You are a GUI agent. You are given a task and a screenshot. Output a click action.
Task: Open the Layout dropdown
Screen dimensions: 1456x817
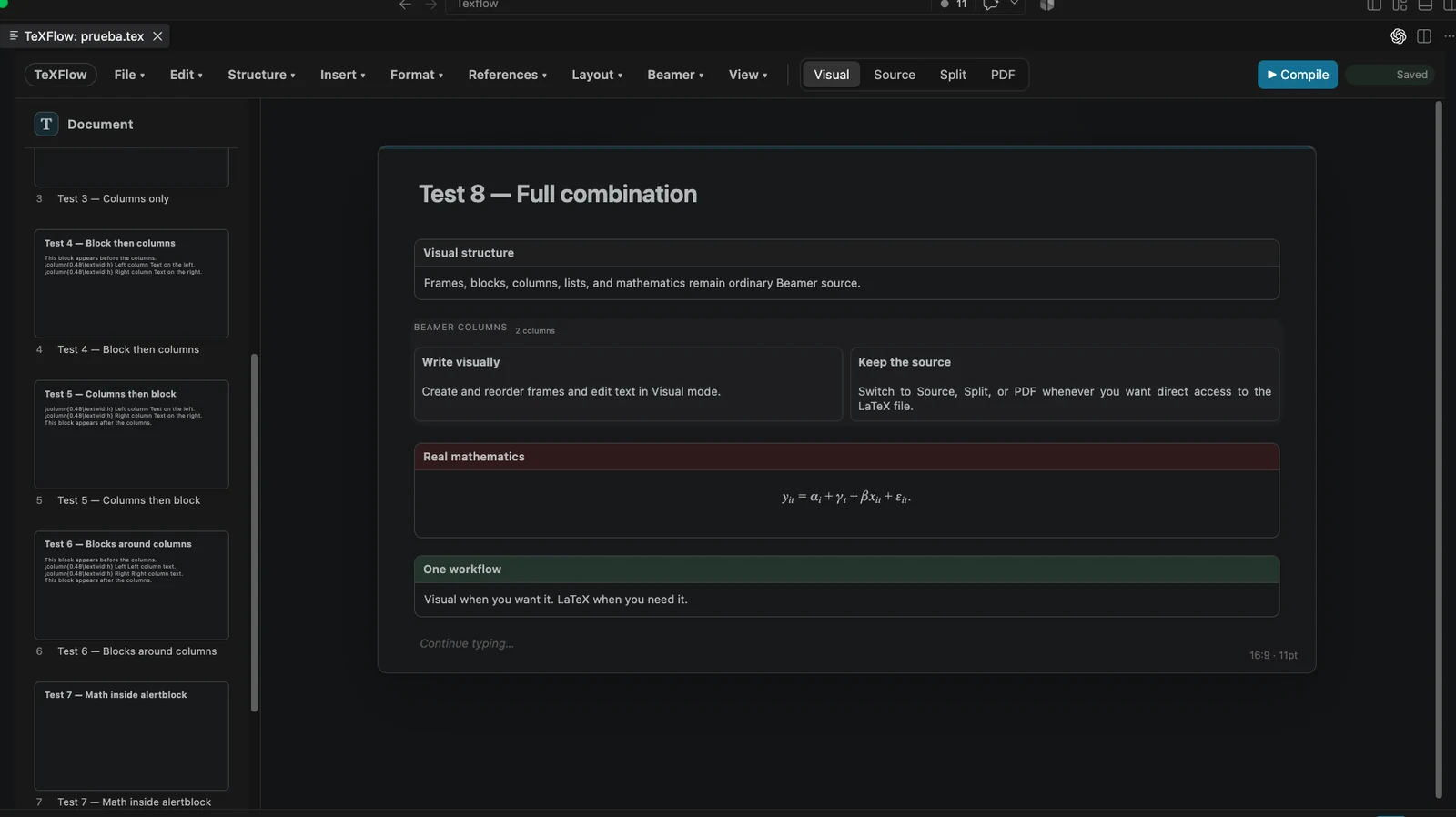597,75
